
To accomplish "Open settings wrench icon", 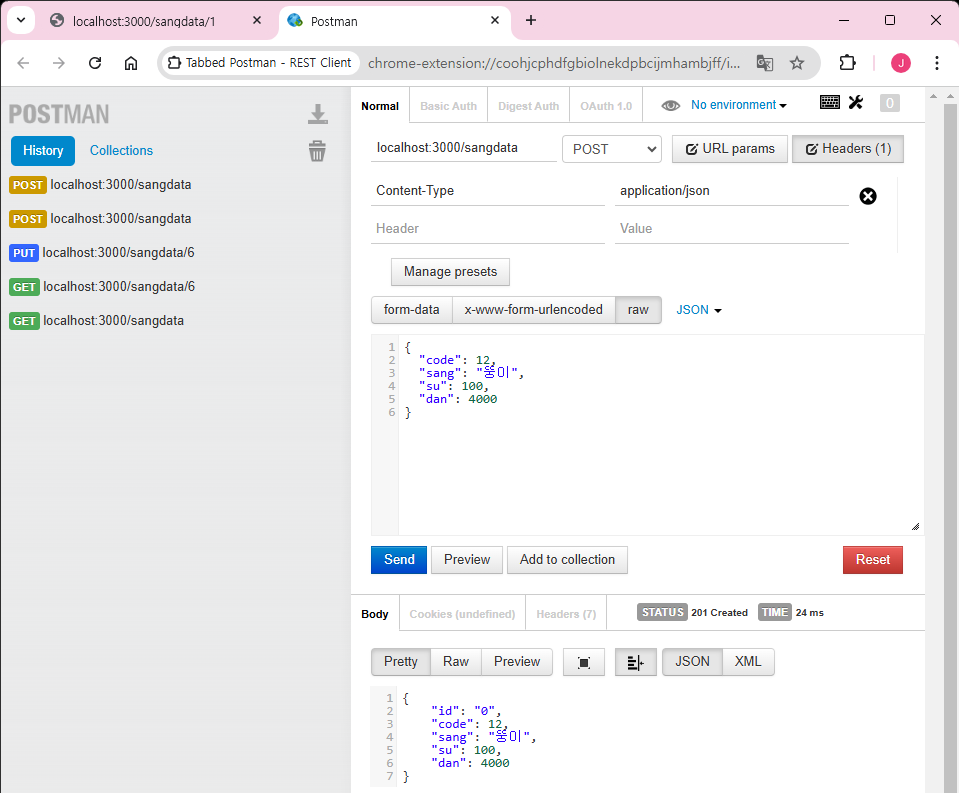I will click(856, 102).
